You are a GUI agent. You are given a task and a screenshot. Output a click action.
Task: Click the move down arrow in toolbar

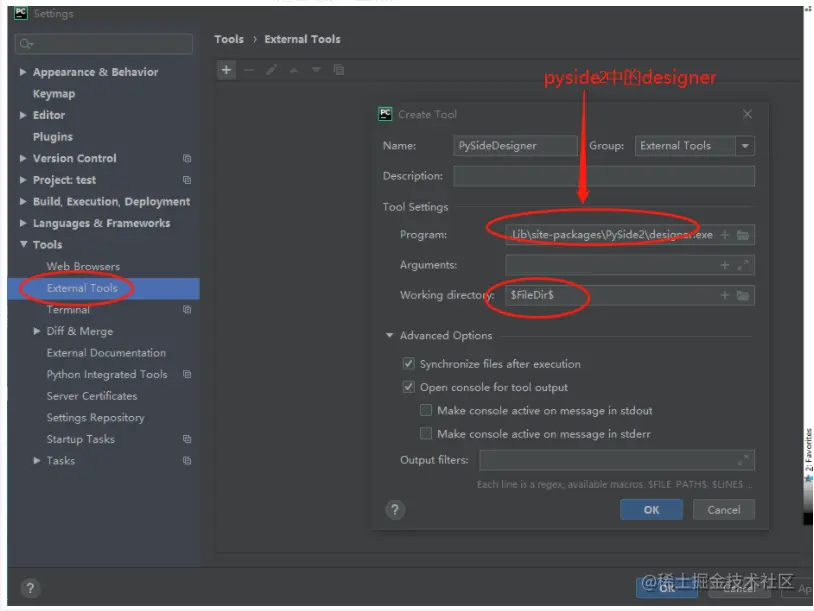coord(316,70)
